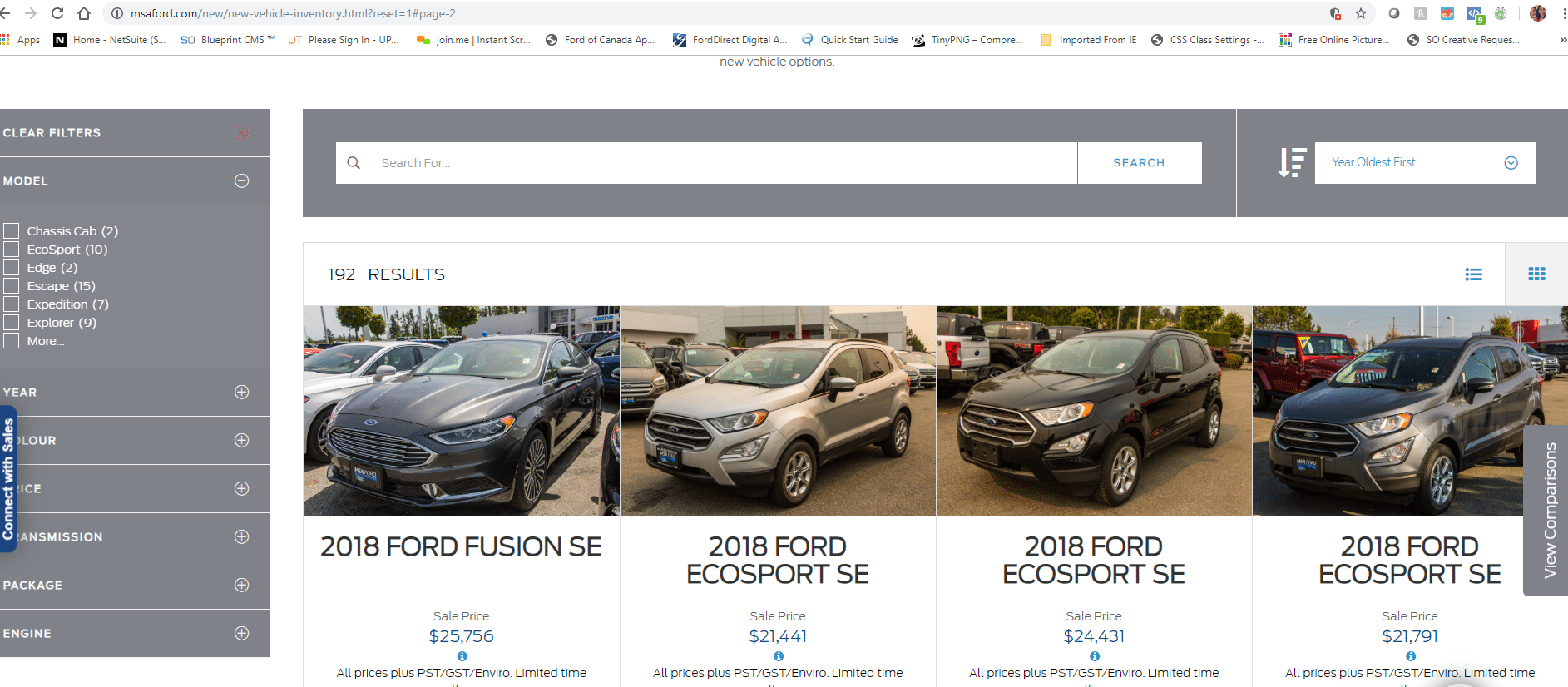The image size is (1568, 687).
Task: Switch to list view layout
Action: click(1473, 274)
